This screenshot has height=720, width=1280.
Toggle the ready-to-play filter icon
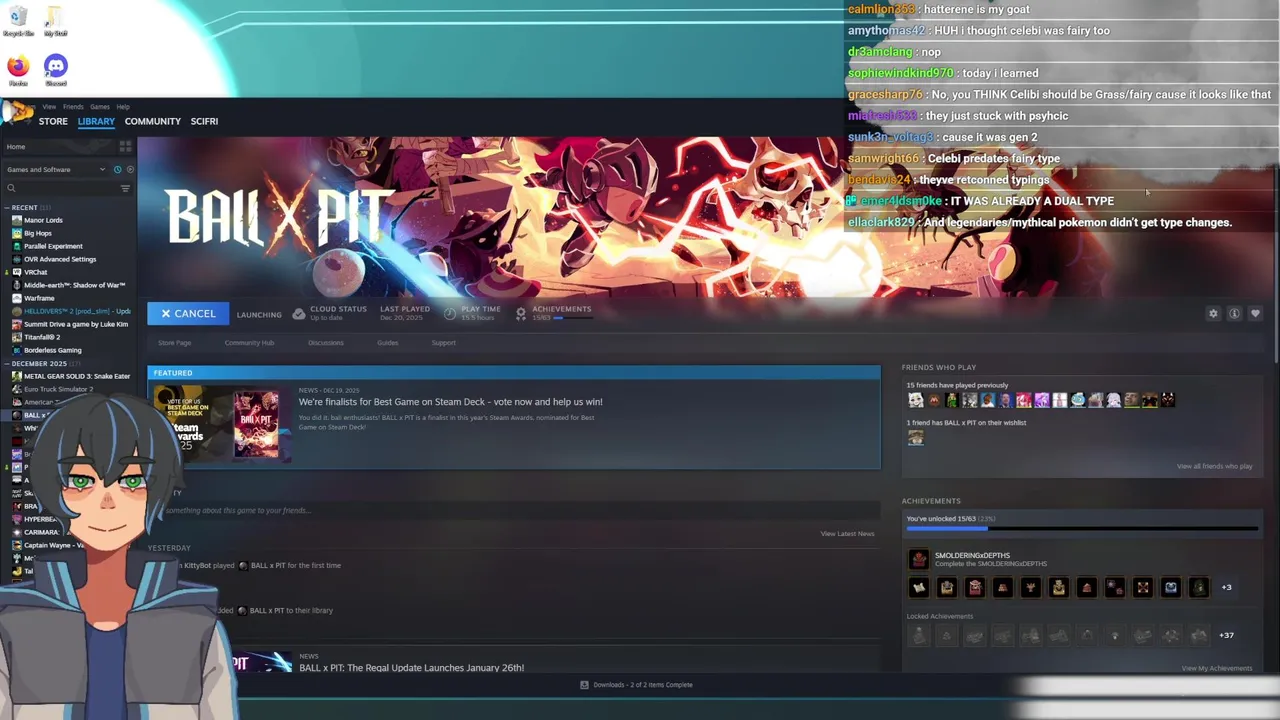129,169
